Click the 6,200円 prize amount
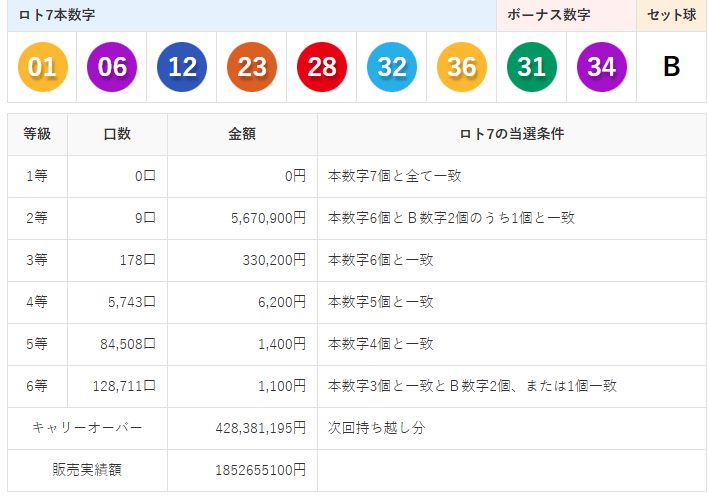This screenshot has width=708, height=498. coord(282,302)
